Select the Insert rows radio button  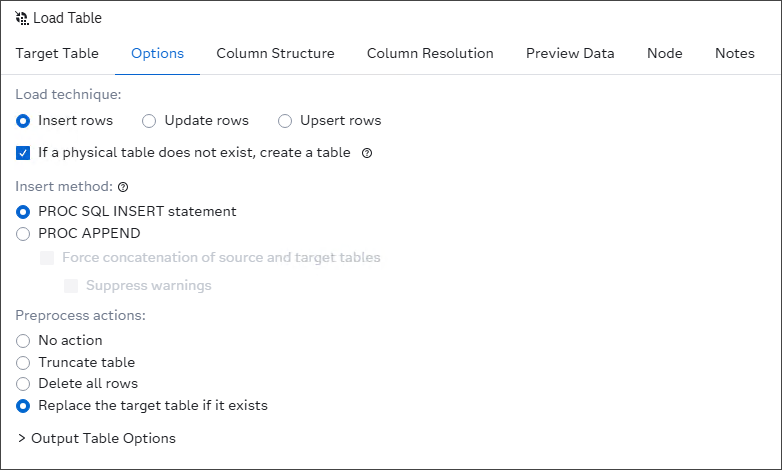point(23,121)
